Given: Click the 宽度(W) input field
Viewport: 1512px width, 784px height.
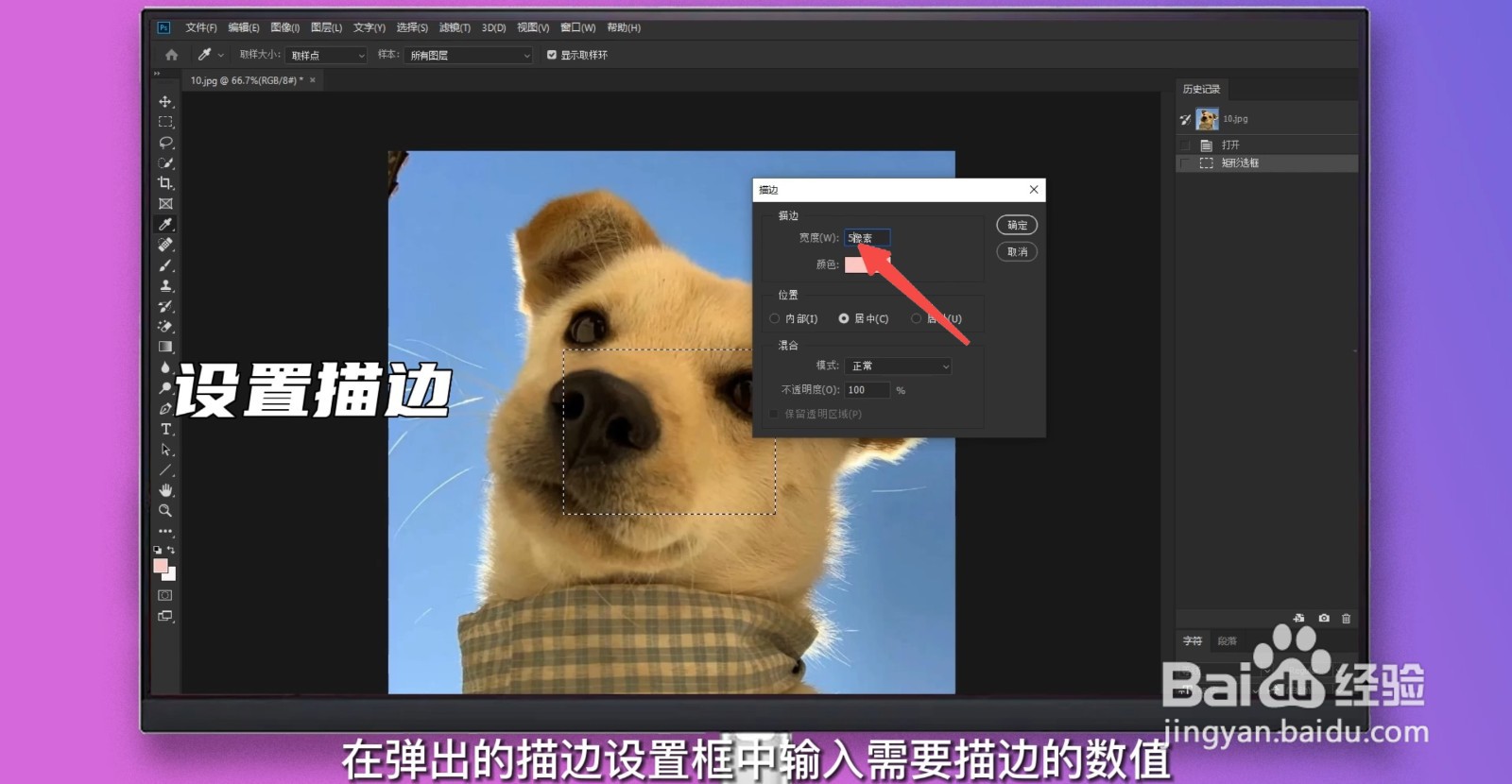Looking at the screenshot, I should 867,238.
